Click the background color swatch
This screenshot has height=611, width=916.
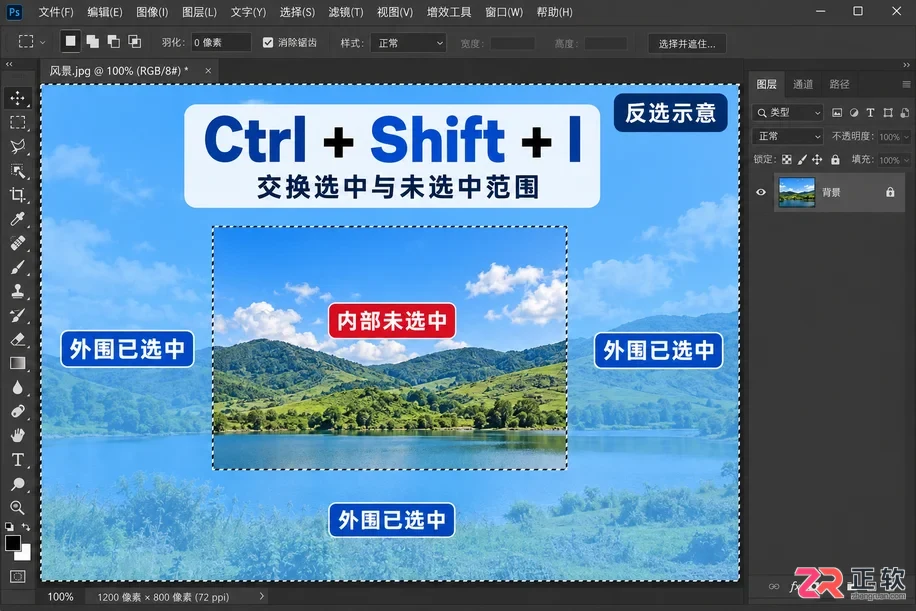coord(25,554)
